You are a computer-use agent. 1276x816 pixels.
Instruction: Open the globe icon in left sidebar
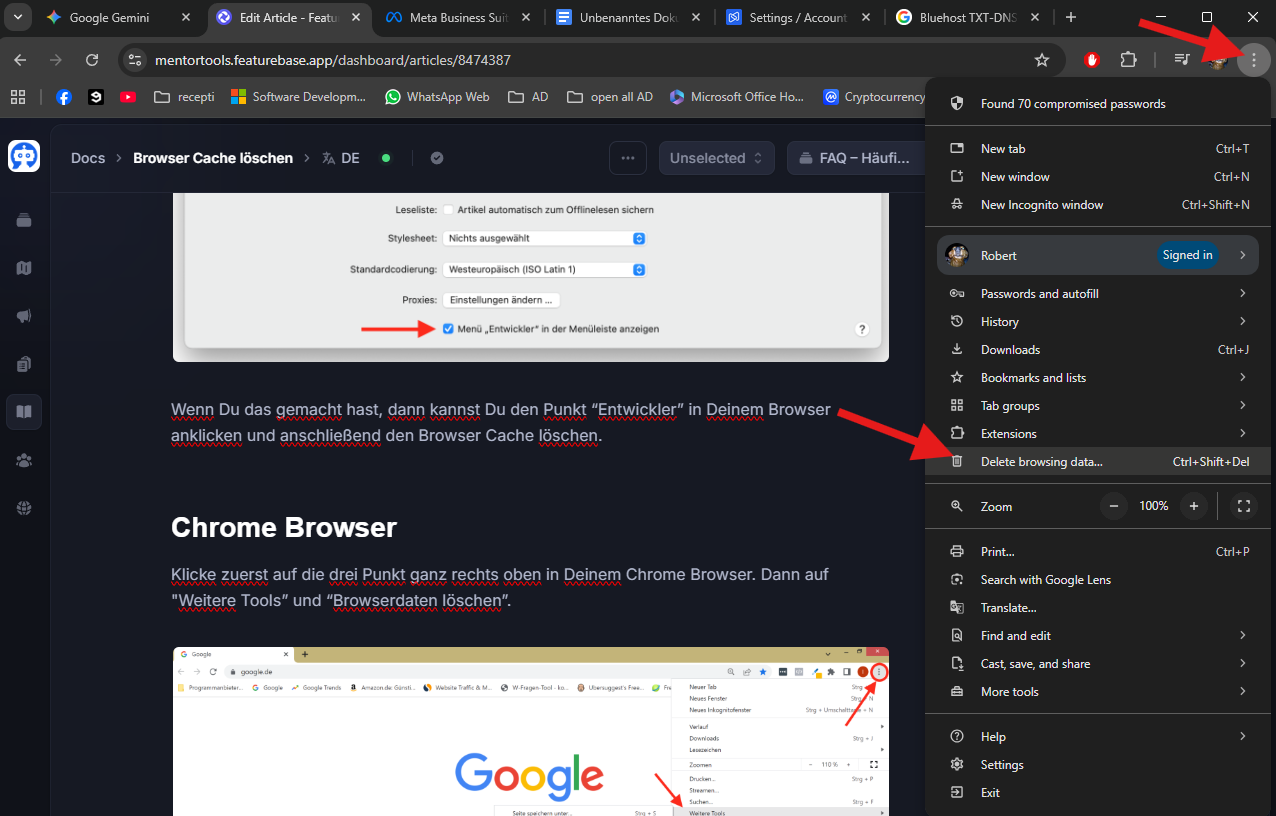[24, 508]
